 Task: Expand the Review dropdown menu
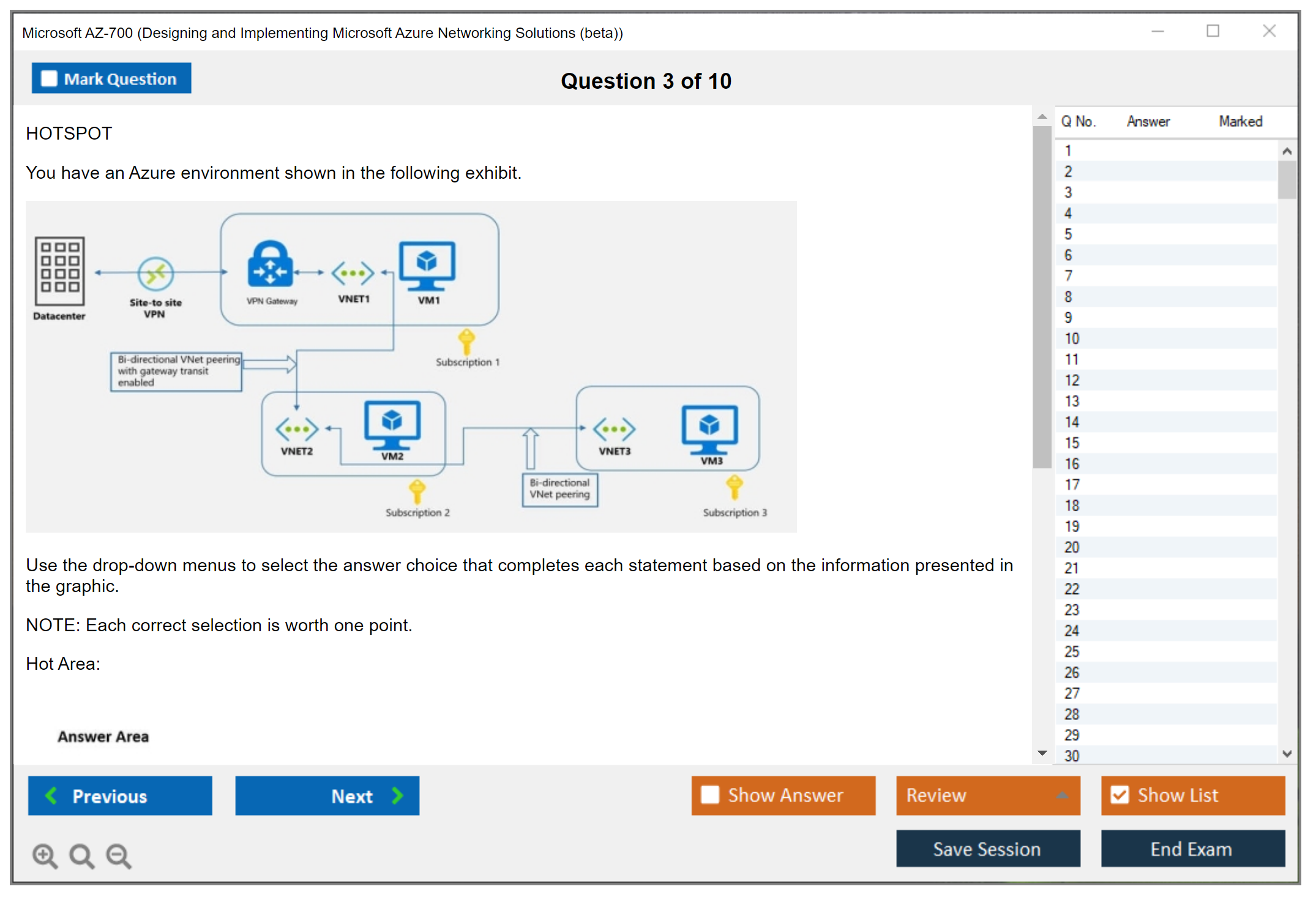click(1062, 795)
